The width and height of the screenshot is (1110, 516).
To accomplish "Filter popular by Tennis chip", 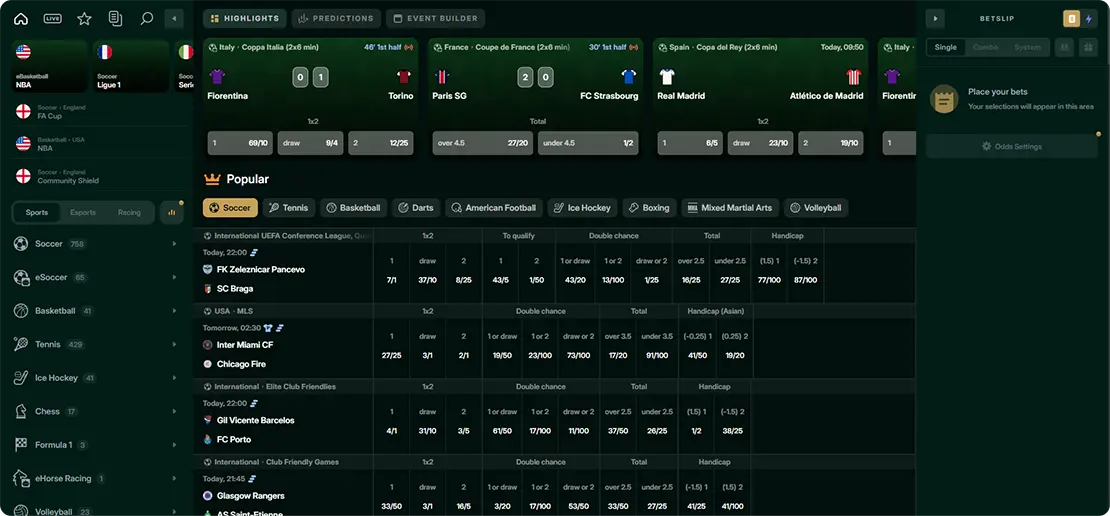I will pos(289,208).
